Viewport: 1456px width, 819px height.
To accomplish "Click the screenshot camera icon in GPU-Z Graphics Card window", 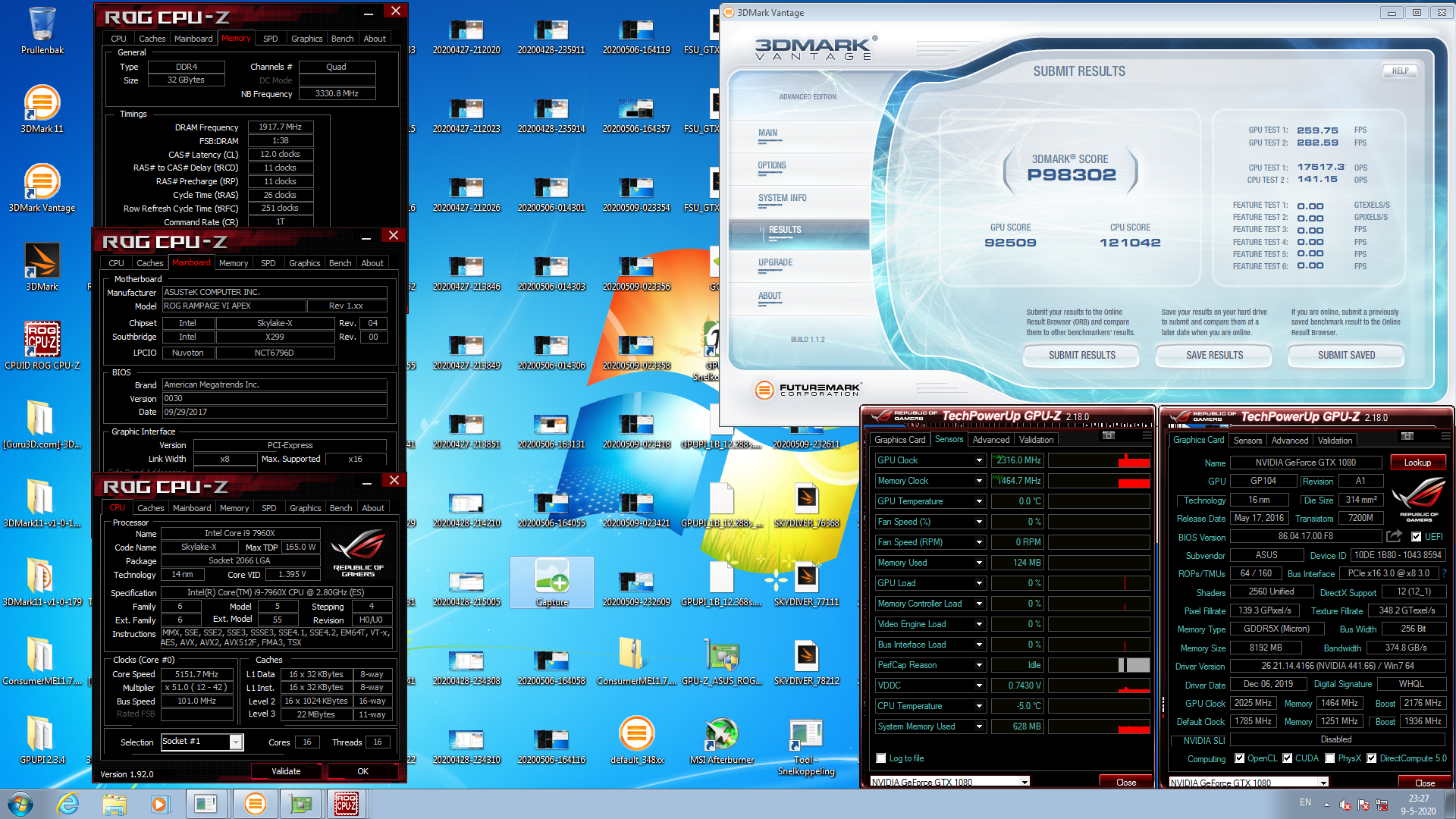I will pos(1407,437).
